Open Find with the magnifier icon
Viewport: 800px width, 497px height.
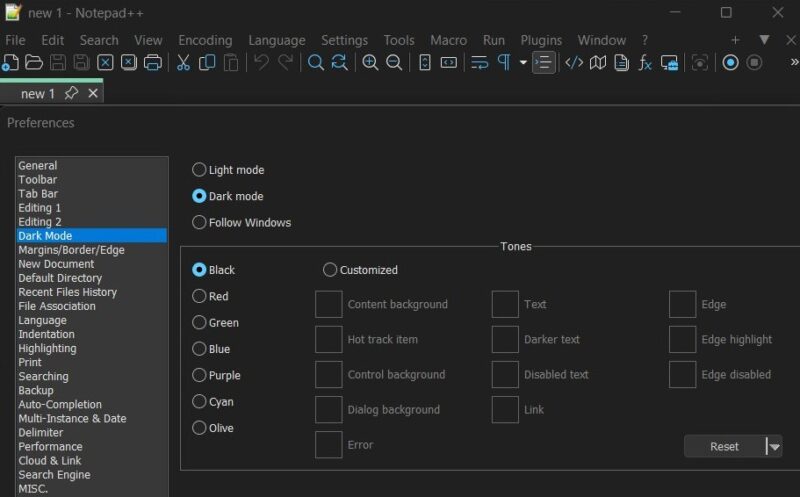316,63
